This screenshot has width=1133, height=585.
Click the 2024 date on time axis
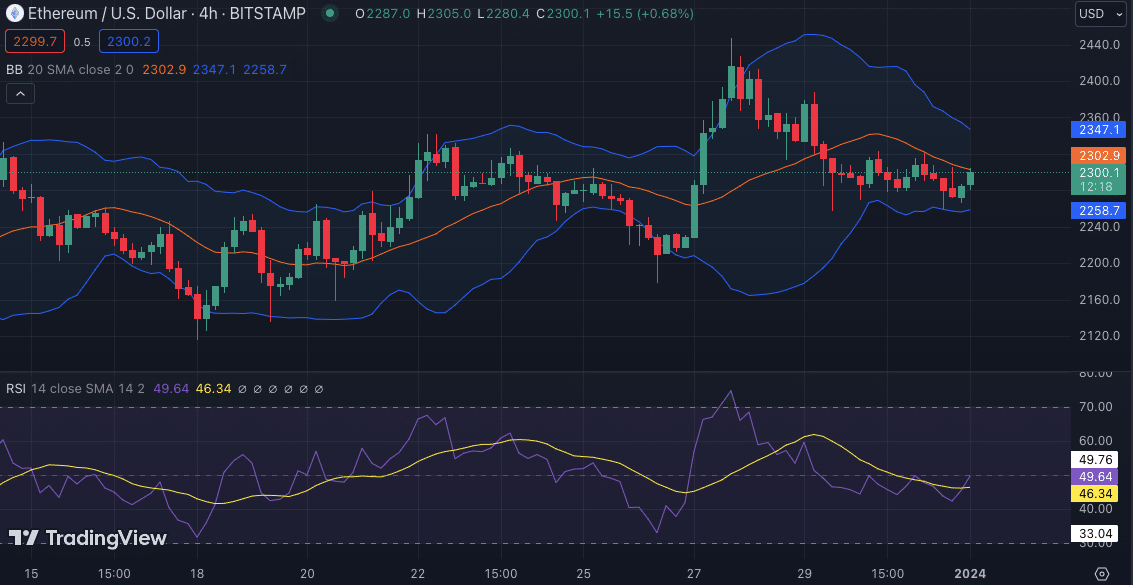(x=970, y=574)
